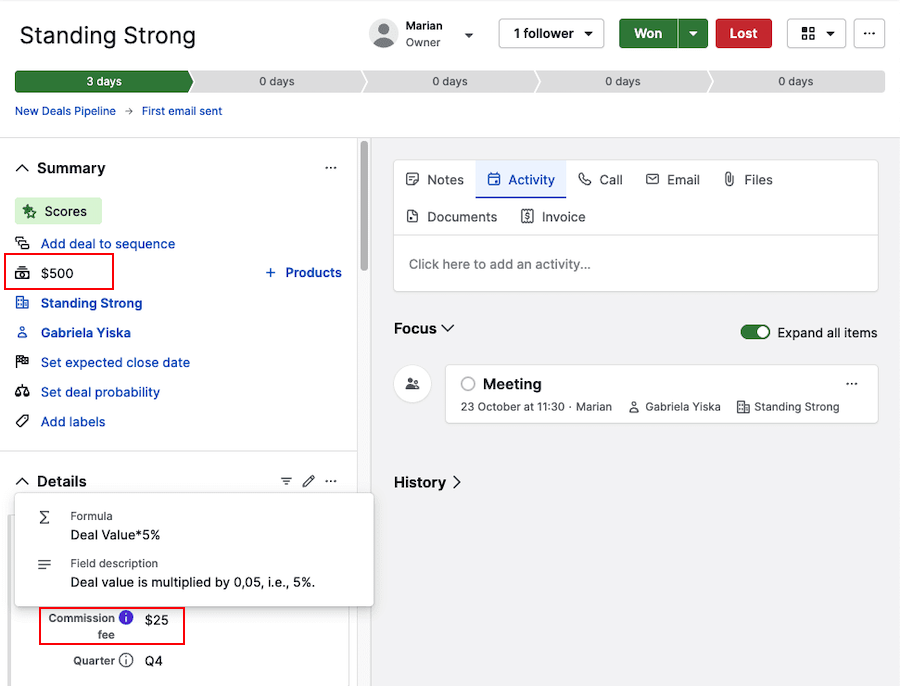900x686 pixels.
Task: Click the add an activity input field
Action: tap(635, 264)
